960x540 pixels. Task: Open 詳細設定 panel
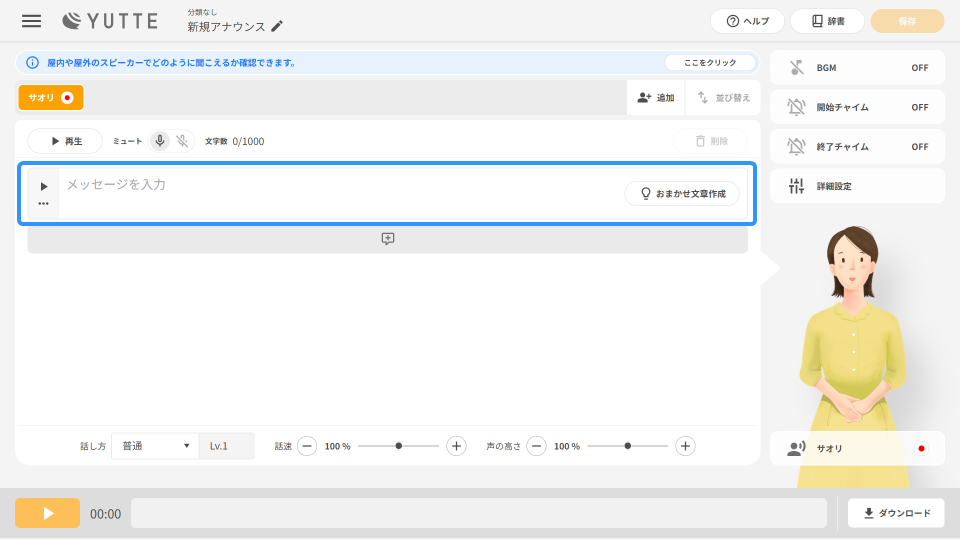pyautogui.click(x=857, y=186)
